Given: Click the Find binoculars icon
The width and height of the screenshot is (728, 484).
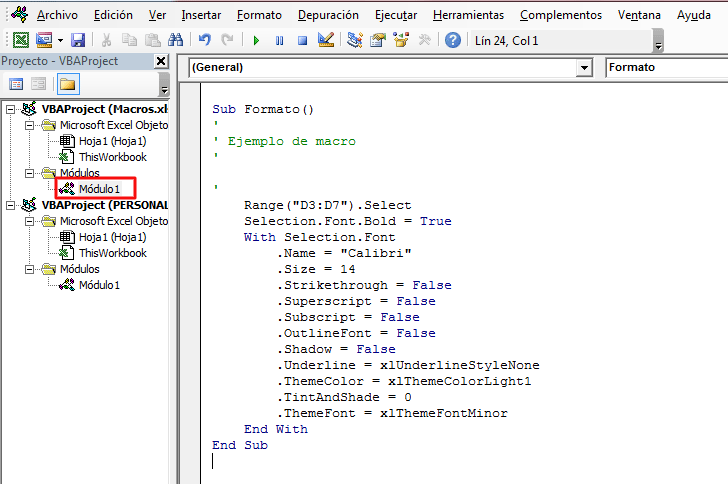Looking at the screenshot, I should tap(175, 40).
